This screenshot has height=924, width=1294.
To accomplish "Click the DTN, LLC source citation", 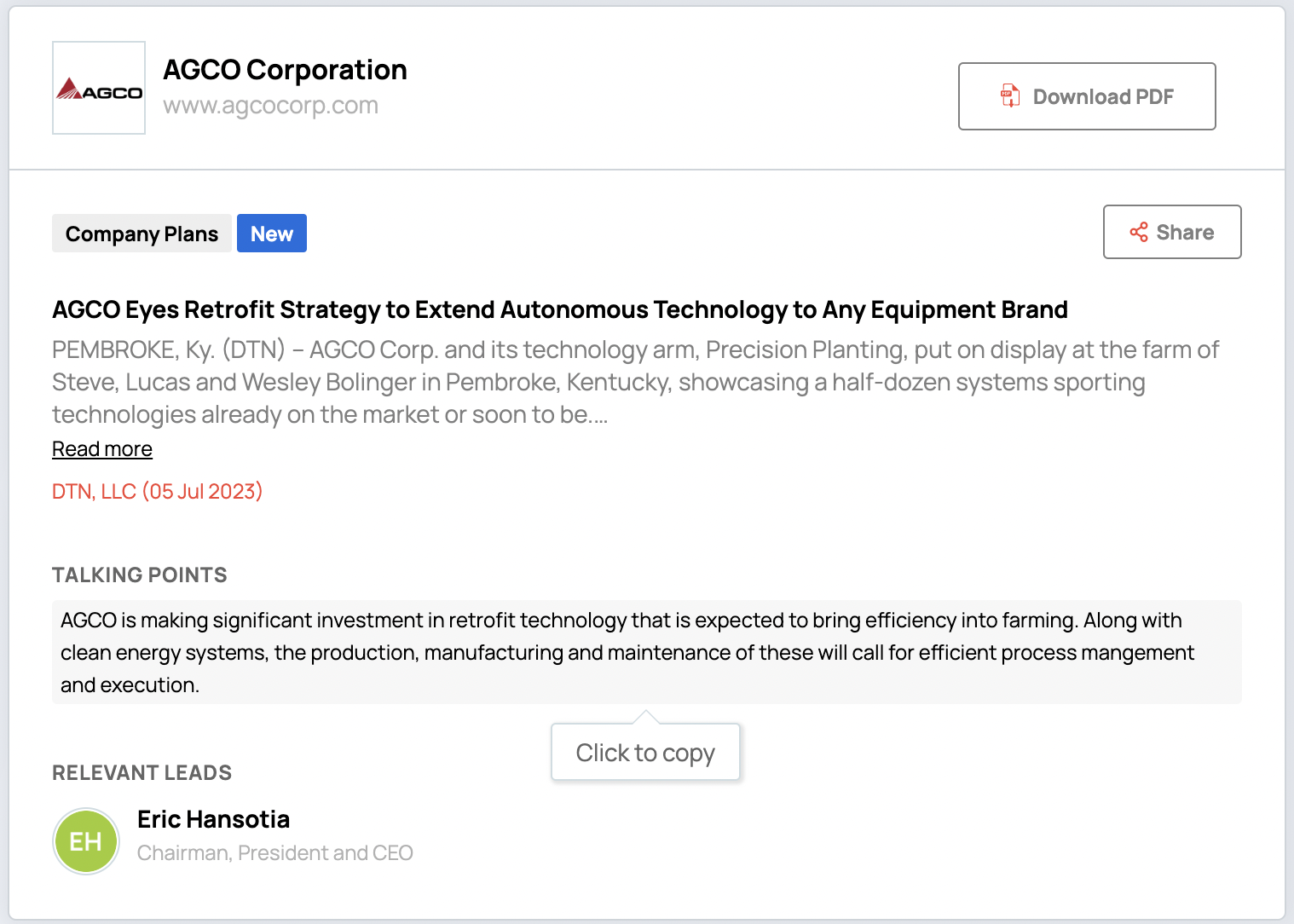I will (157, 492).
